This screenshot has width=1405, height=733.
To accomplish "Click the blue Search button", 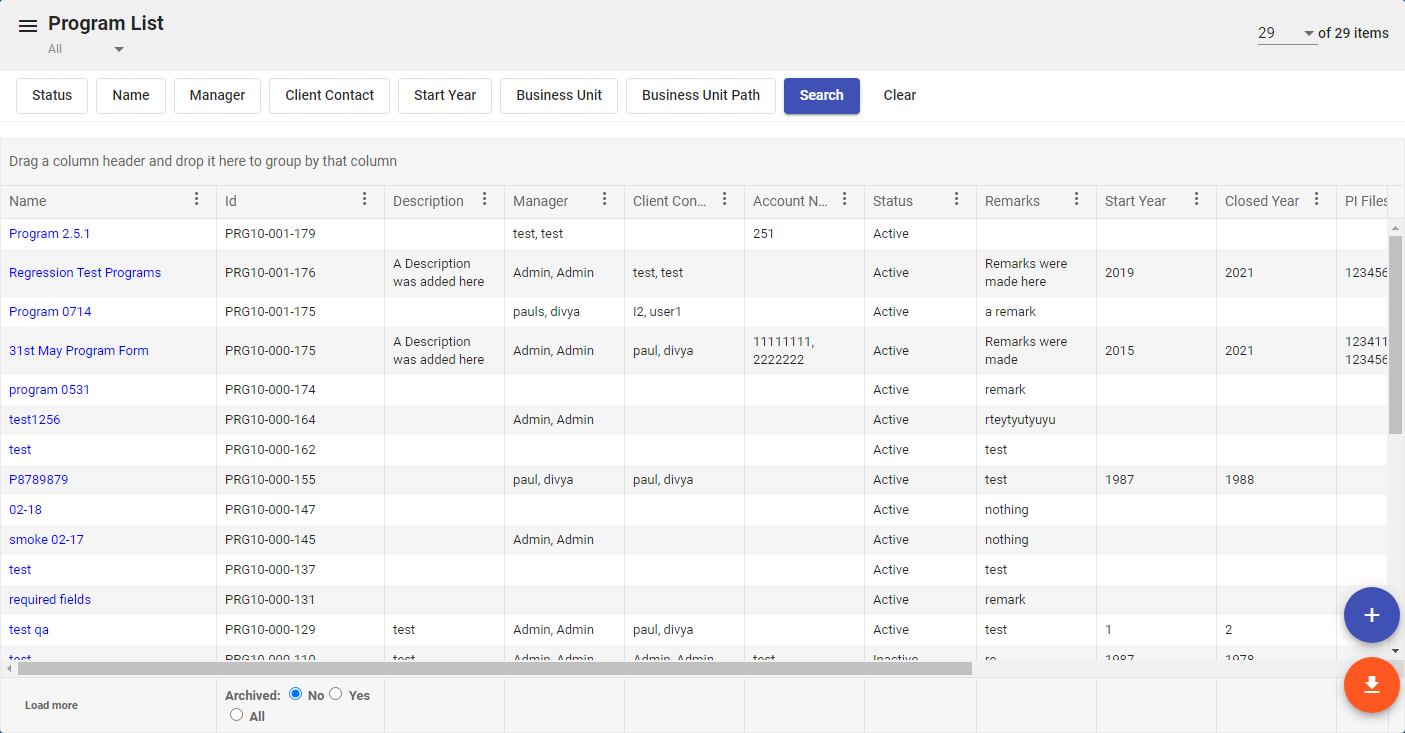I will point(821,96).
